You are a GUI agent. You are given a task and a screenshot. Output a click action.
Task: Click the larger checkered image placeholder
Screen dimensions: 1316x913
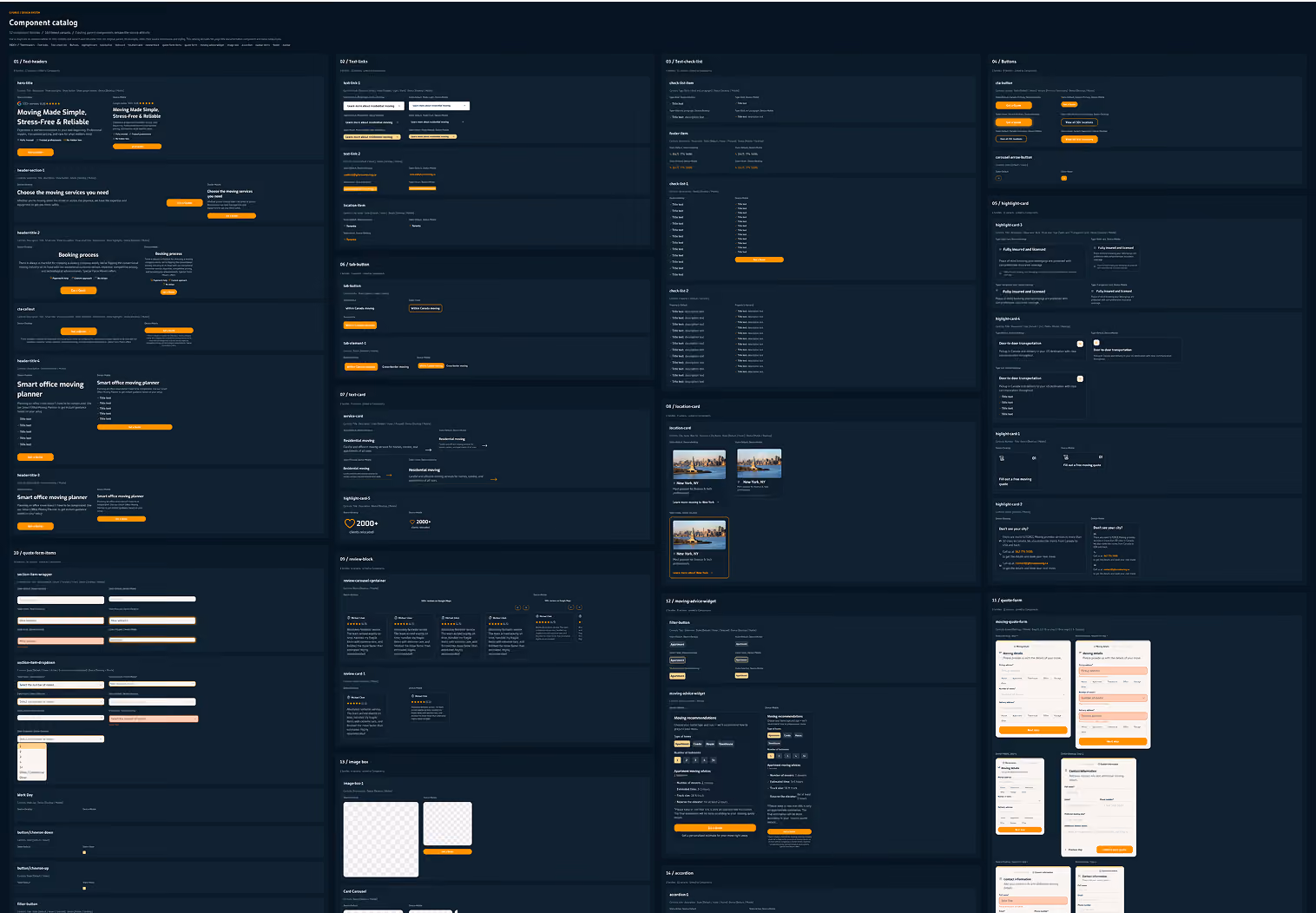(x=381, y=839)
